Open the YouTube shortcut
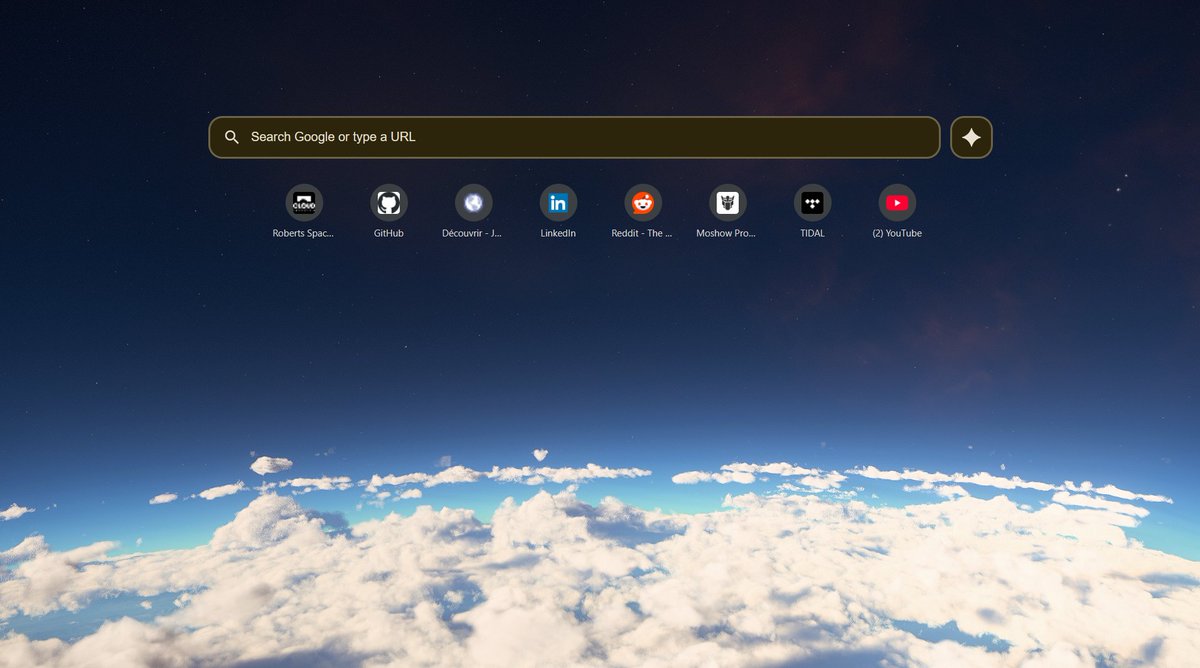Screen dimensions: 1200x668 (x=896, y=203)
